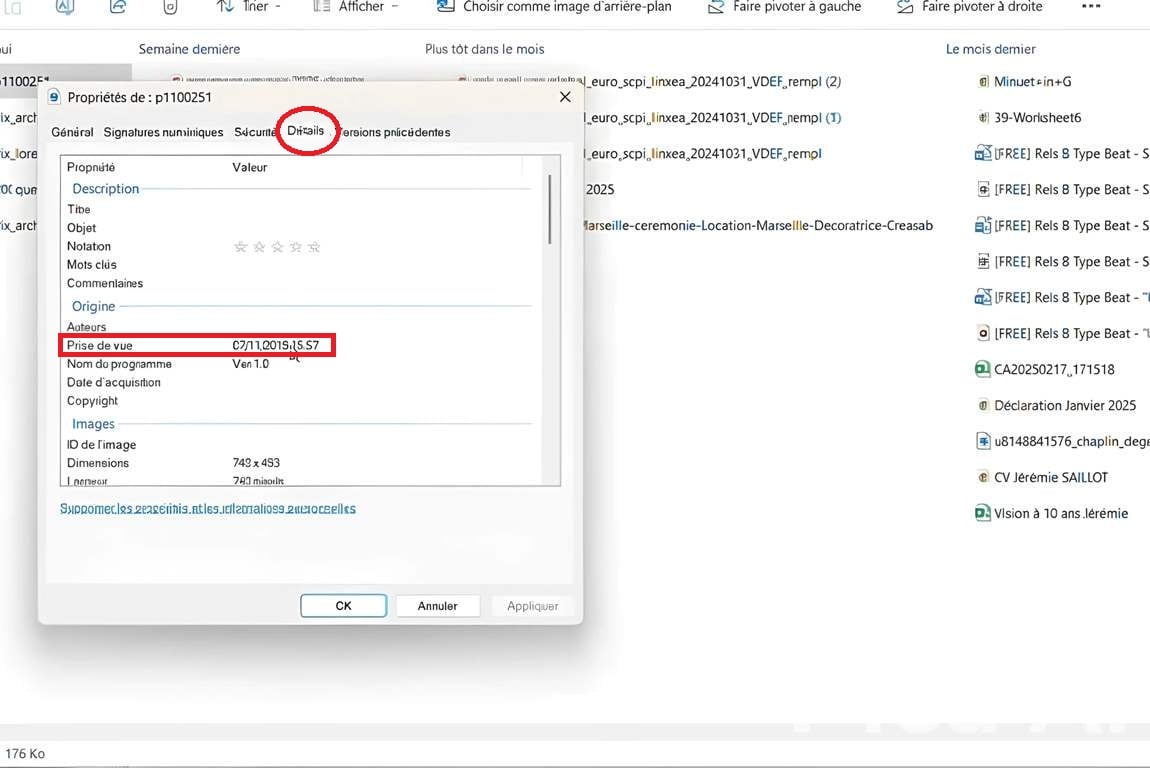
Task: Click the CV Jérémie SAILLOT file icon
Action: 983,477
